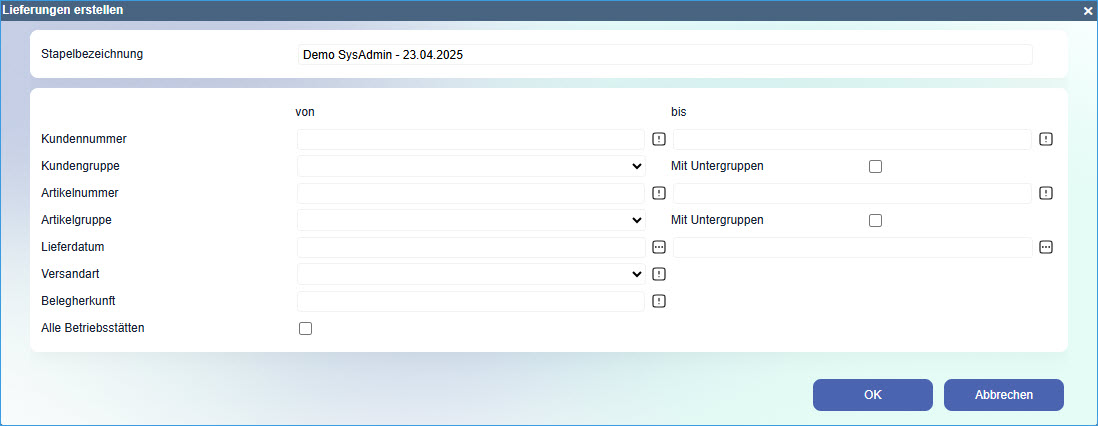Expand the Kundengruppe dropdown
This screenshot has width=1098, height=426.
[x=471, y=166]
